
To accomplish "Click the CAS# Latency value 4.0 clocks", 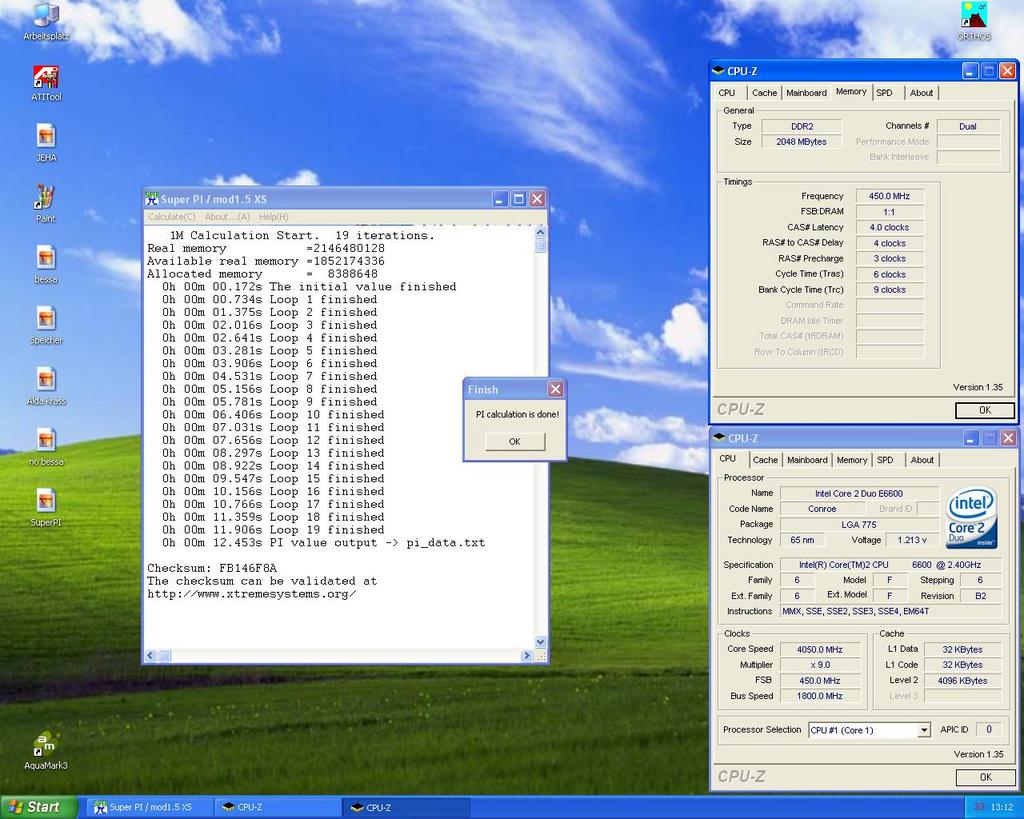I will (x=889, y=227).
